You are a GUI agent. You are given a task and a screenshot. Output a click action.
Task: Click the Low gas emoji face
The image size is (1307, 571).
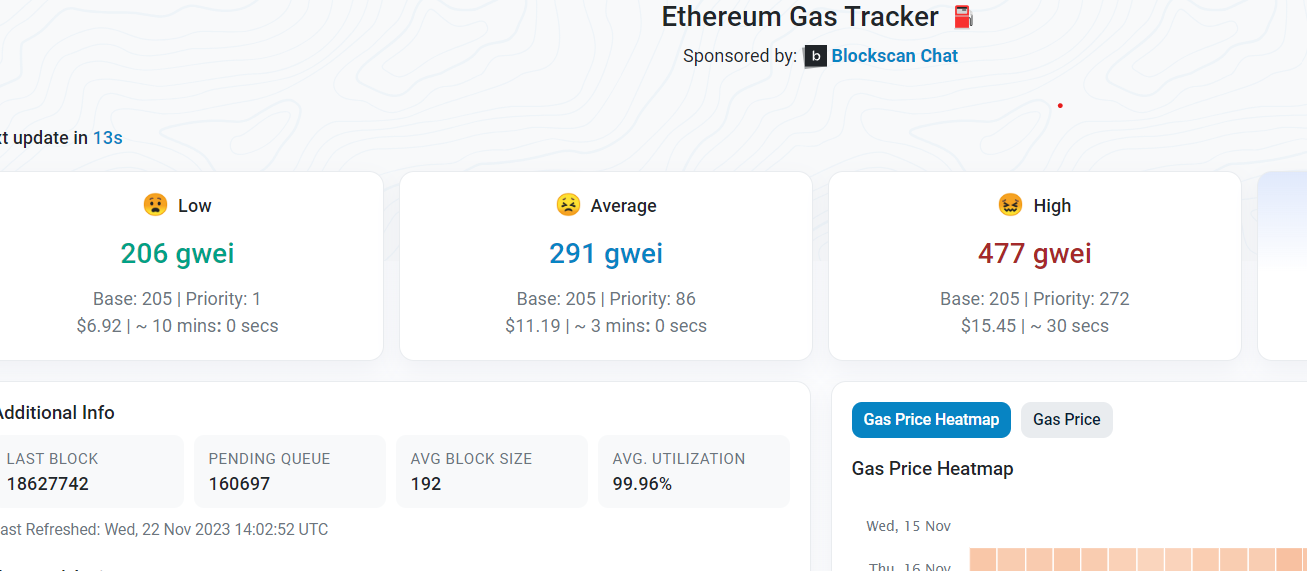click(x=155, y=205)
